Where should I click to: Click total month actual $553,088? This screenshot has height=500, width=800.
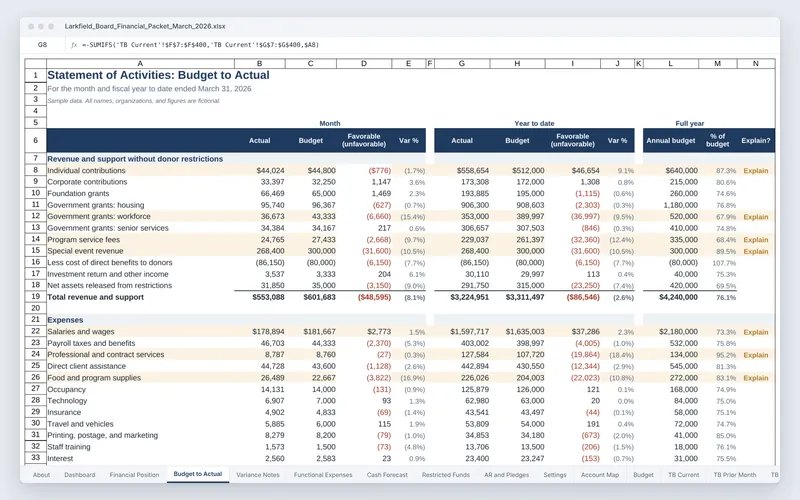click(x=268, y=297)
